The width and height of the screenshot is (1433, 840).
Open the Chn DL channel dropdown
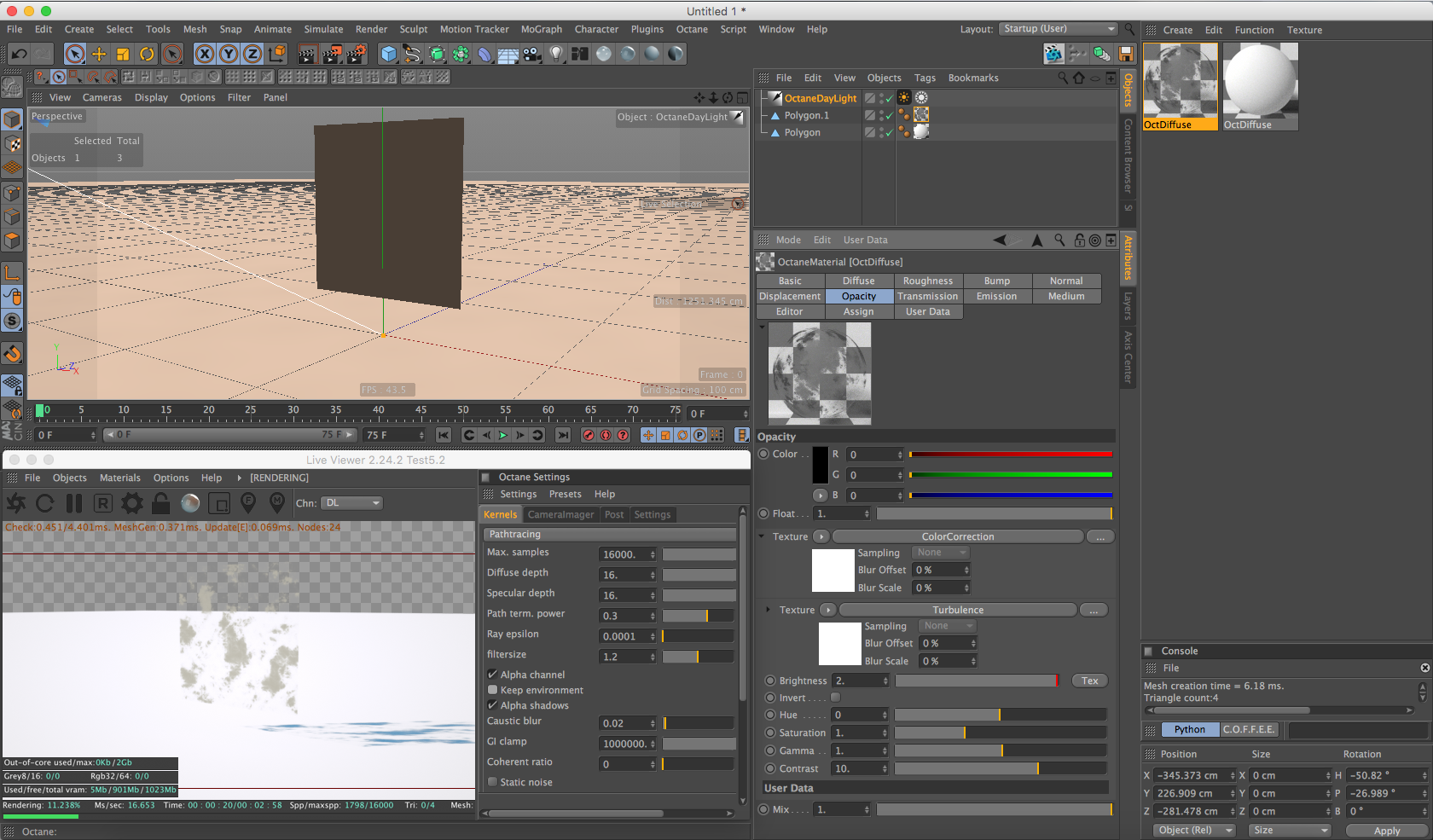pos(351,503)
